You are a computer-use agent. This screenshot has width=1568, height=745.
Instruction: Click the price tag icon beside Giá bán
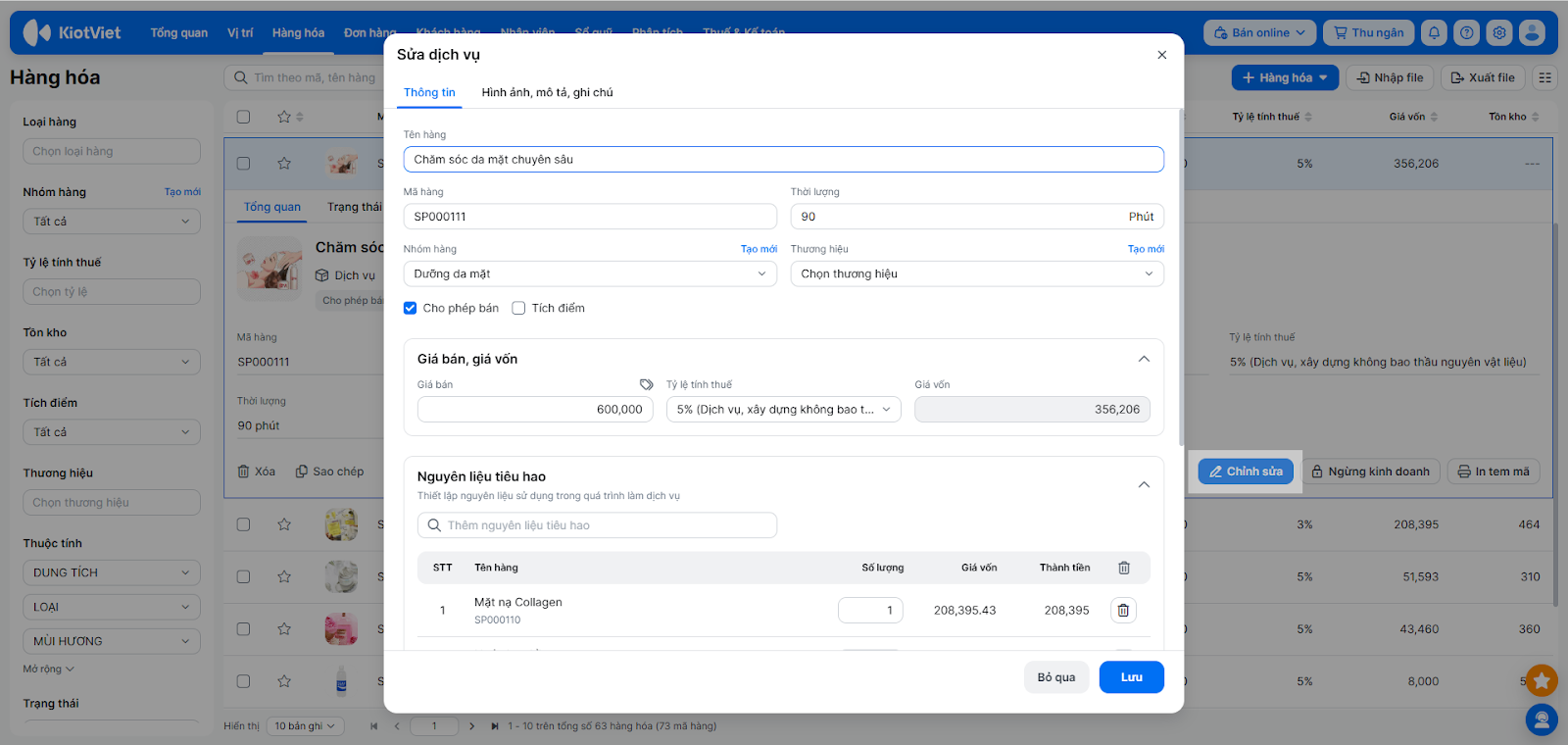pyautogui.click(x=646, y=384)
